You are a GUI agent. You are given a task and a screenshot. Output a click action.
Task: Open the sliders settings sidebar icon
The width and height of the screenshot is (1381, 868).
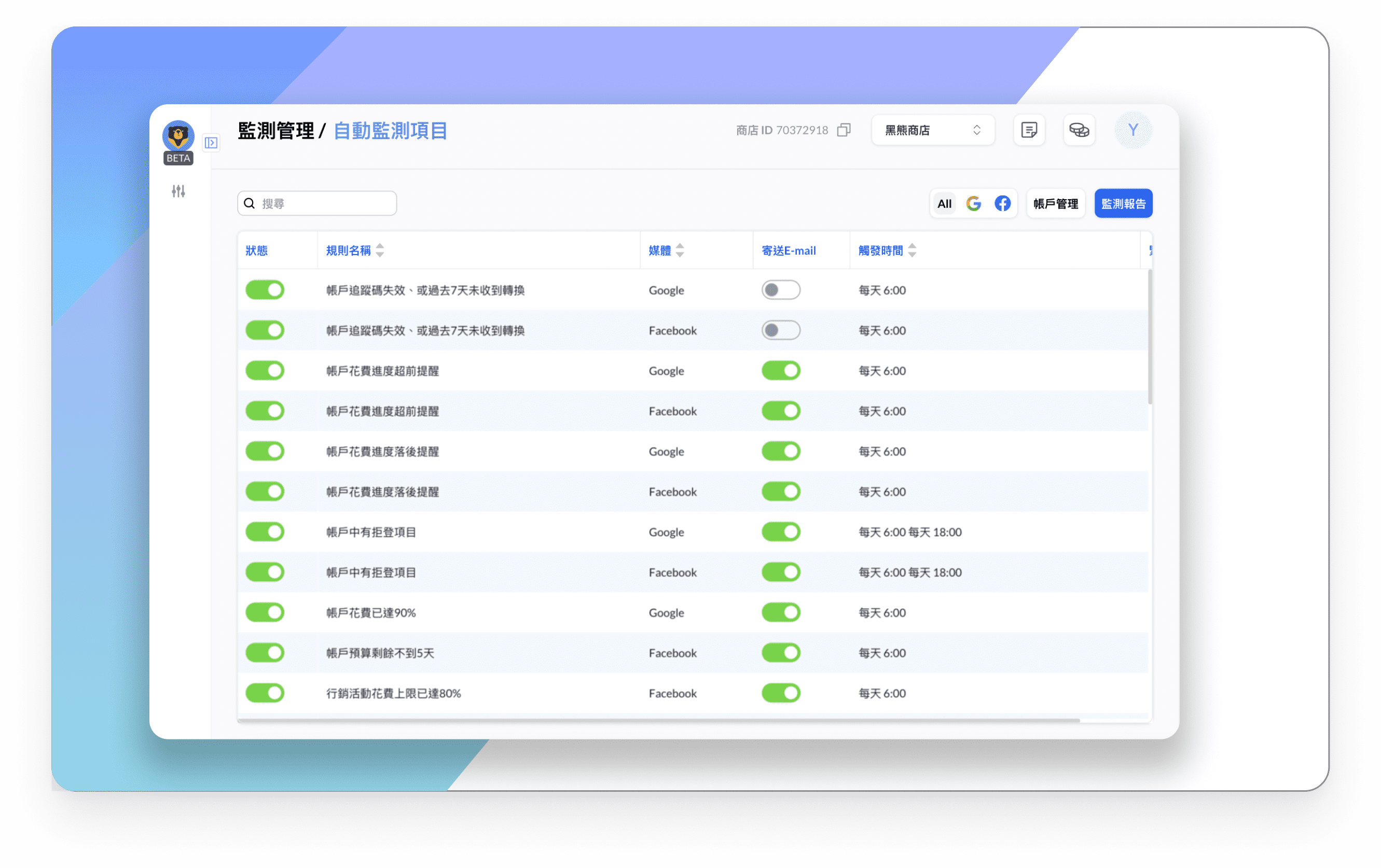(178, 191)
